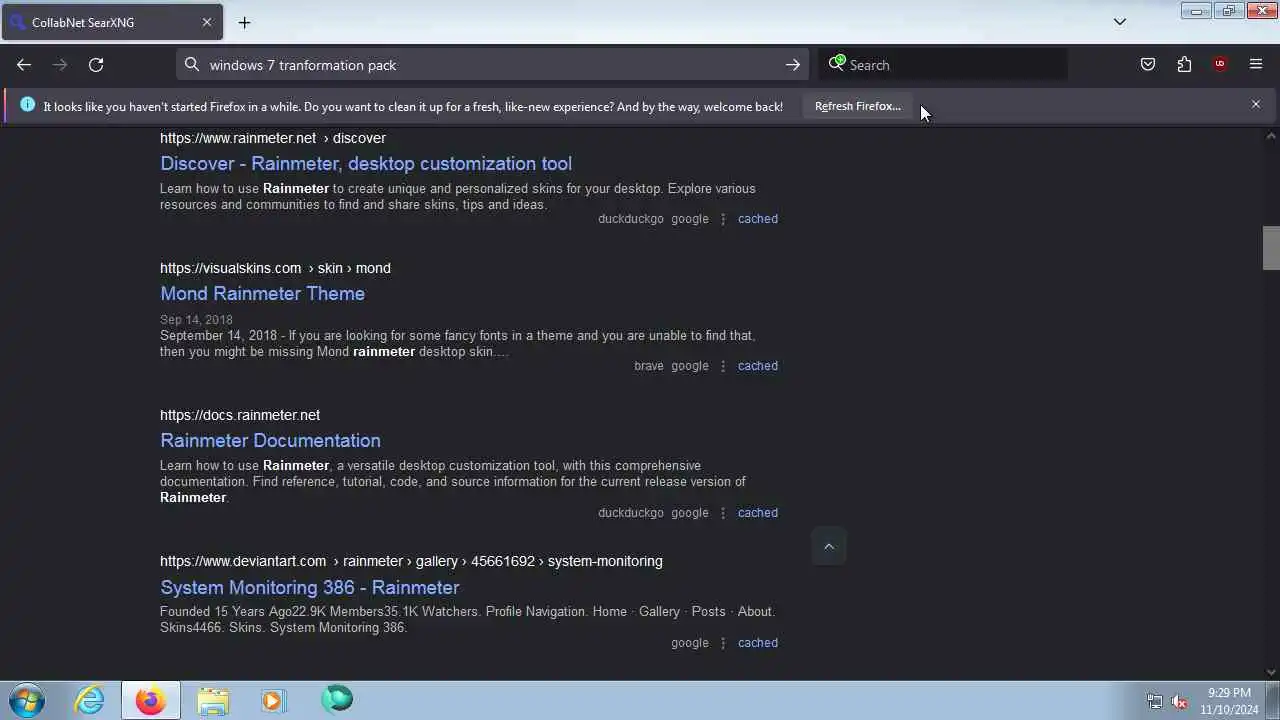1280x720 pixels.
Task: Click notification info icon
Action: tap(27, 105)
